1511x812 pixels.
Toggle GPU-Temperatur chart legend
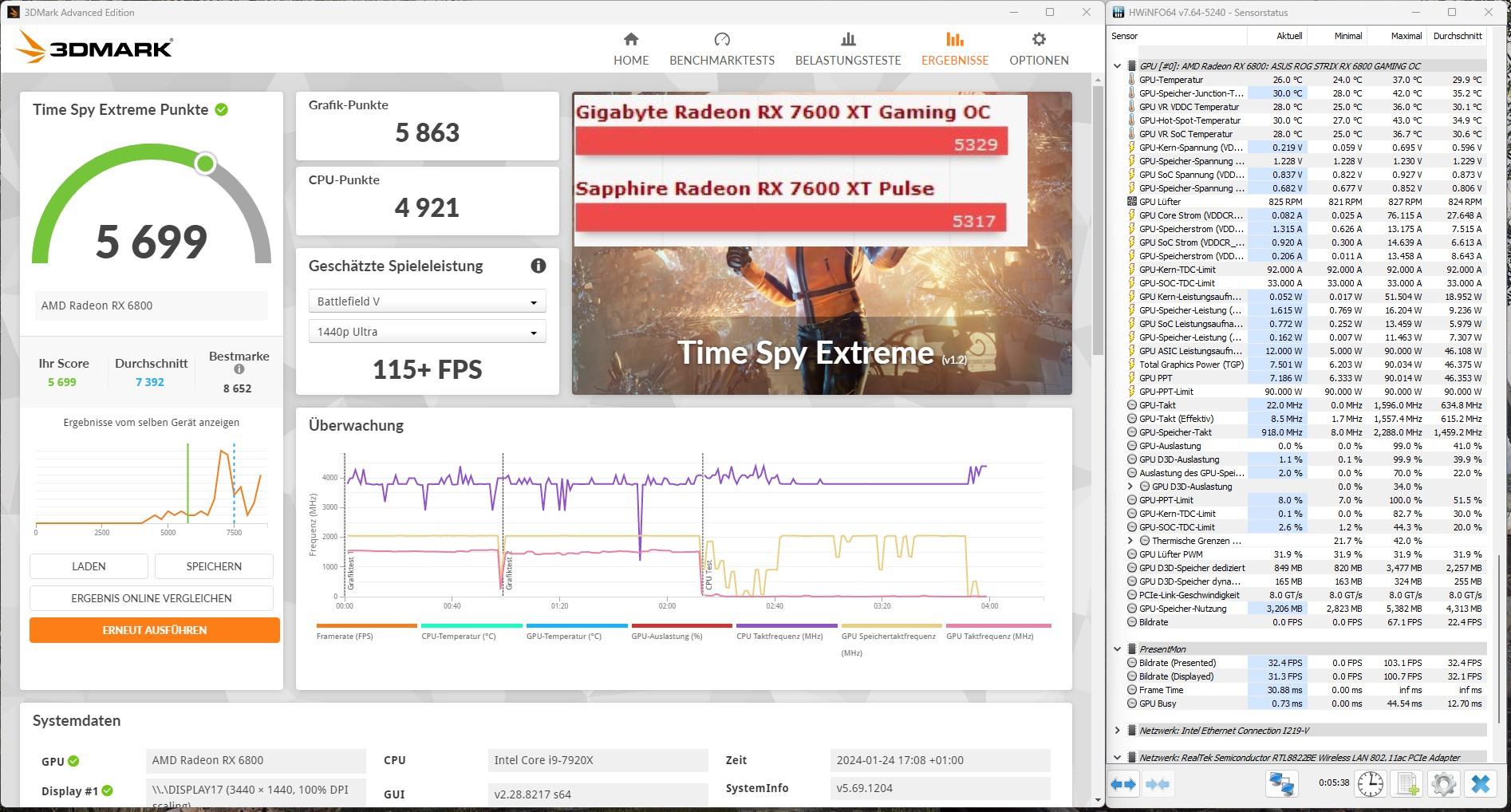coord(576,632)
